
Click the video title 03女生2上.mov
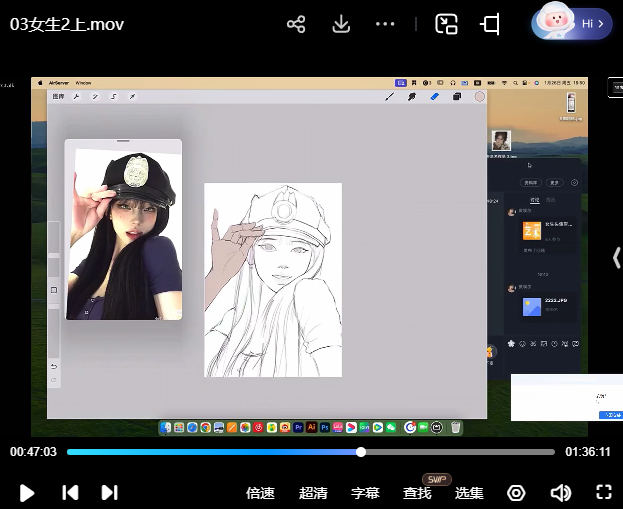point(67,24)
